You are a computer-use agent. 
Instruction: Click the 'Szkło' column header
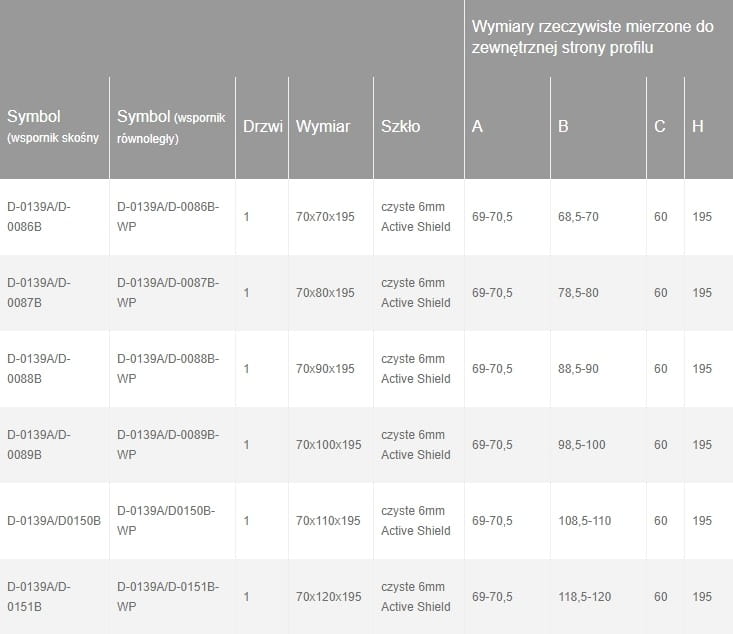pos(400,127)
